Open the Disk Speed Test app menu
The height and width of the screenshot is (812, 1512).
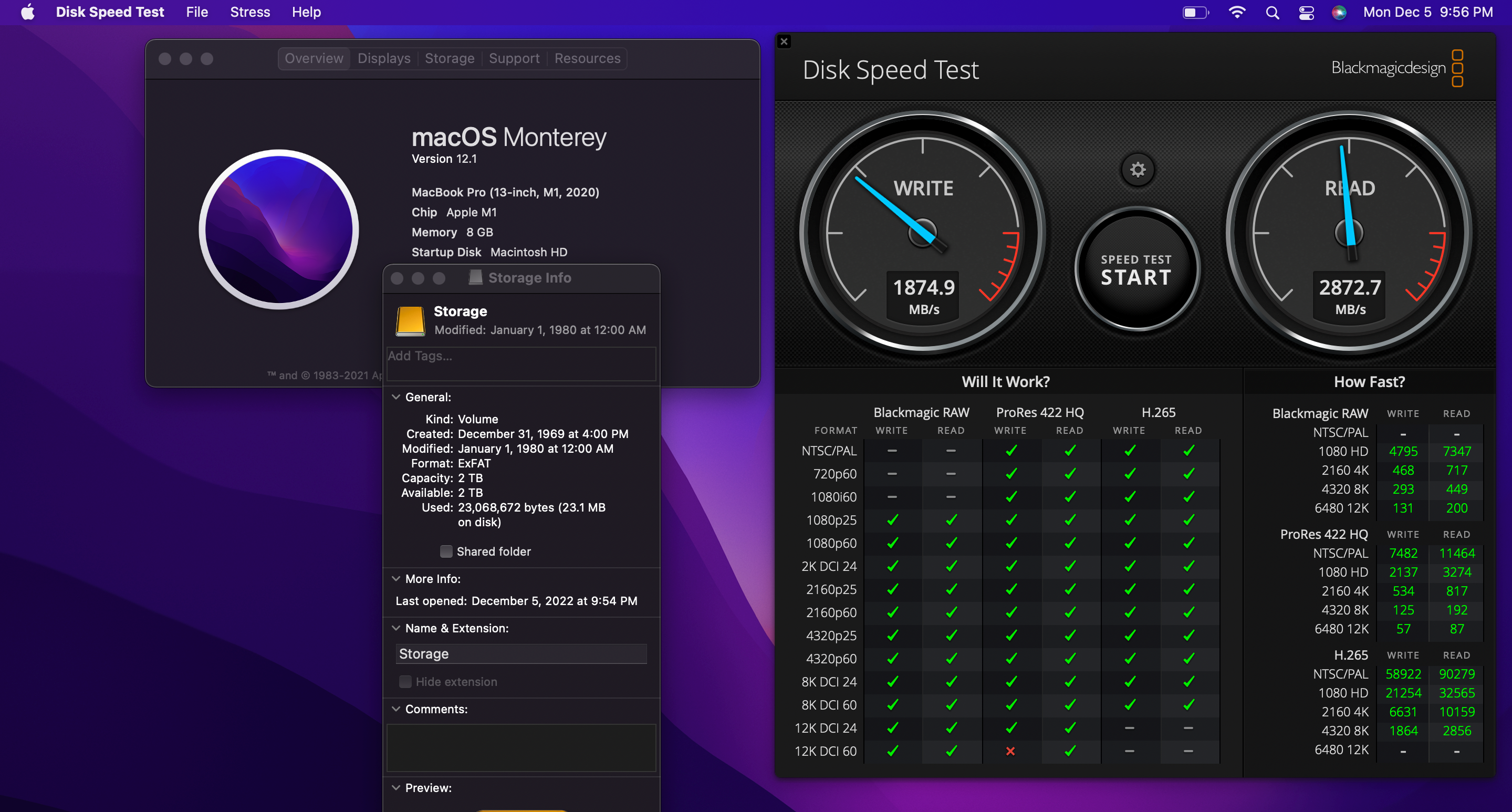pos(109,12)
